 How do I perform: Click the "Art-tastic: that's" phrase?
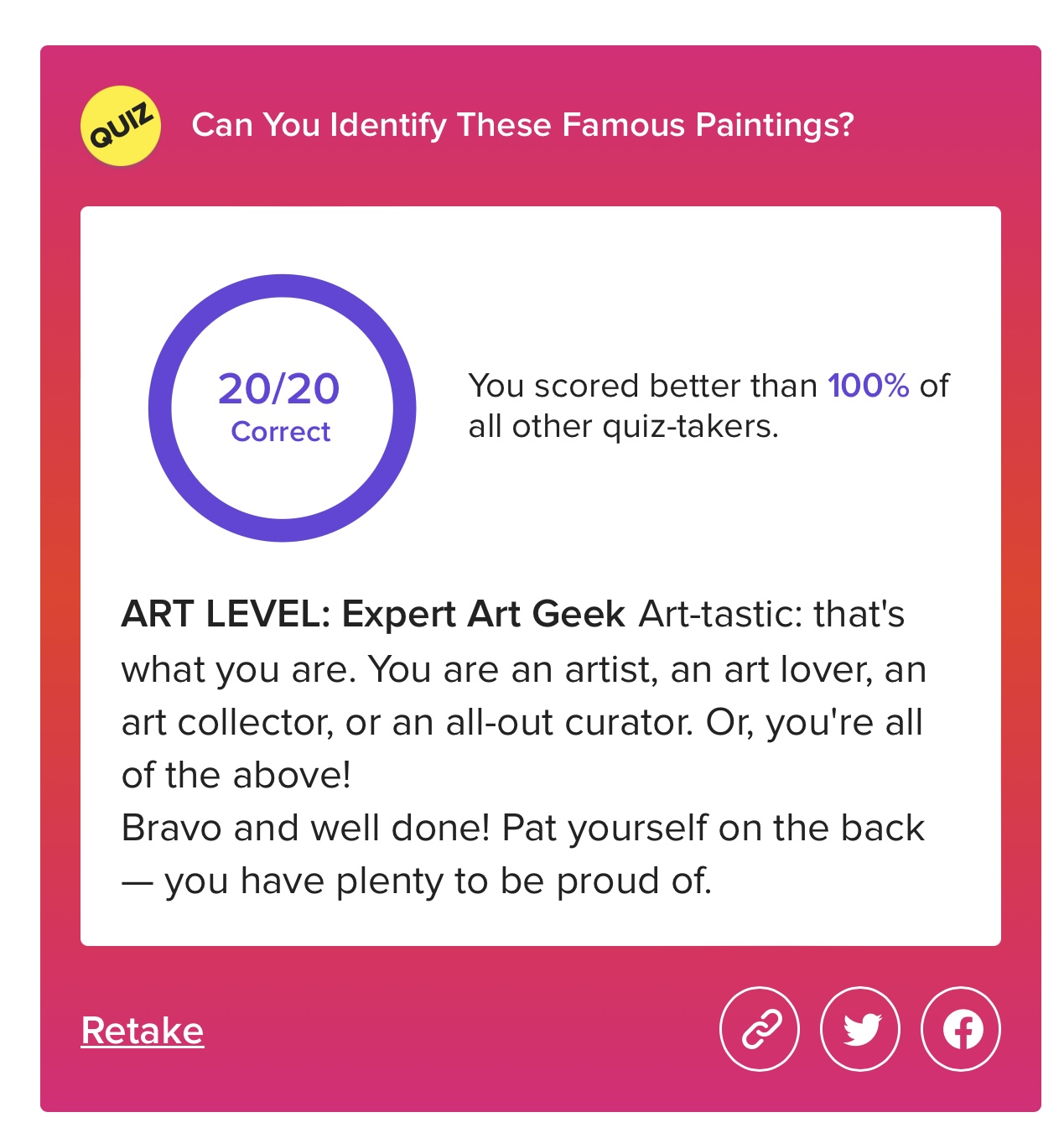coord(772,614)
